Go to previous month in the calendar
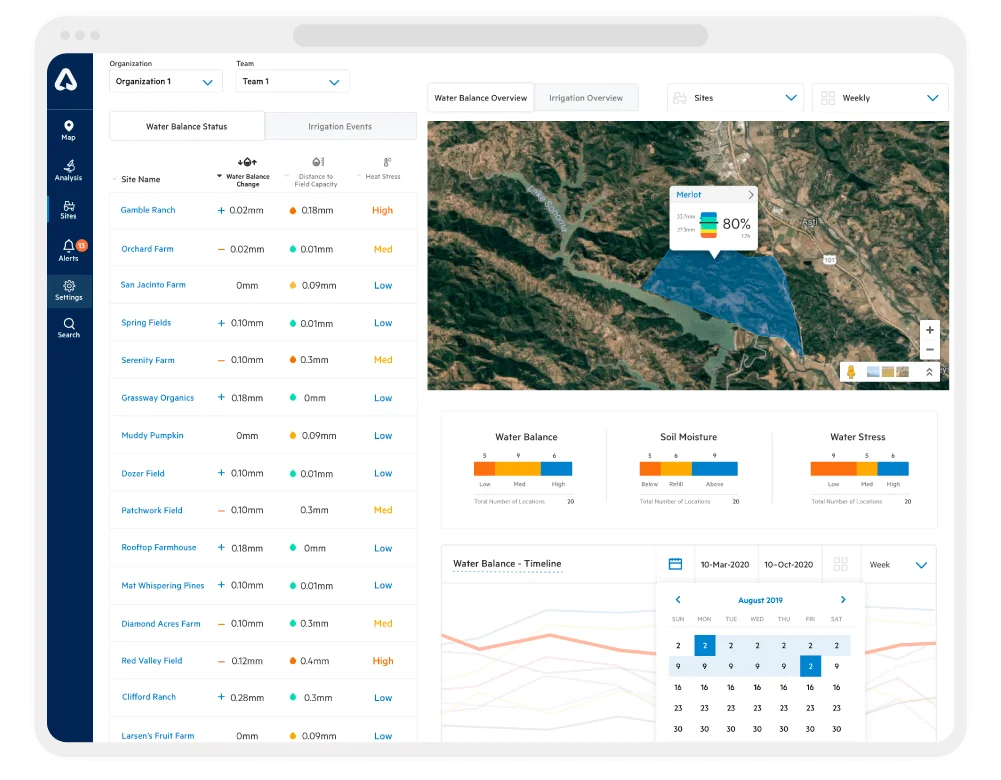Image resolution: width=1001 pixels, height=780 pixels. 678,599
